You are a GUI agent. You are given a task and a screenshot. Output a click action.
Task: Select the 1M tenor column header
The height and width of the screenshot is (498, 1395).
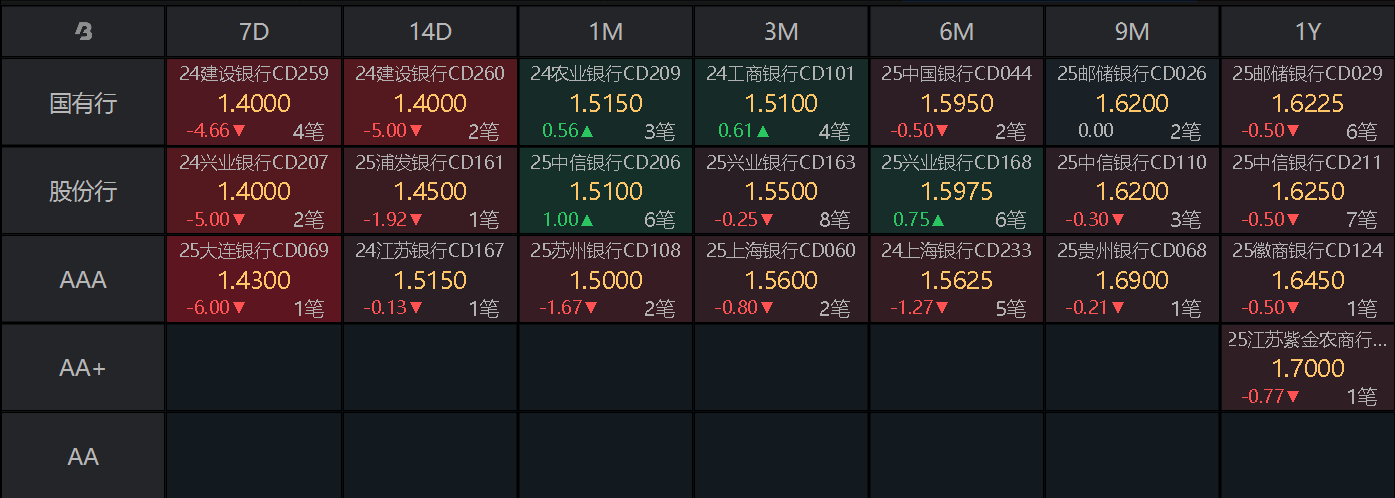(x=605, y=32)
